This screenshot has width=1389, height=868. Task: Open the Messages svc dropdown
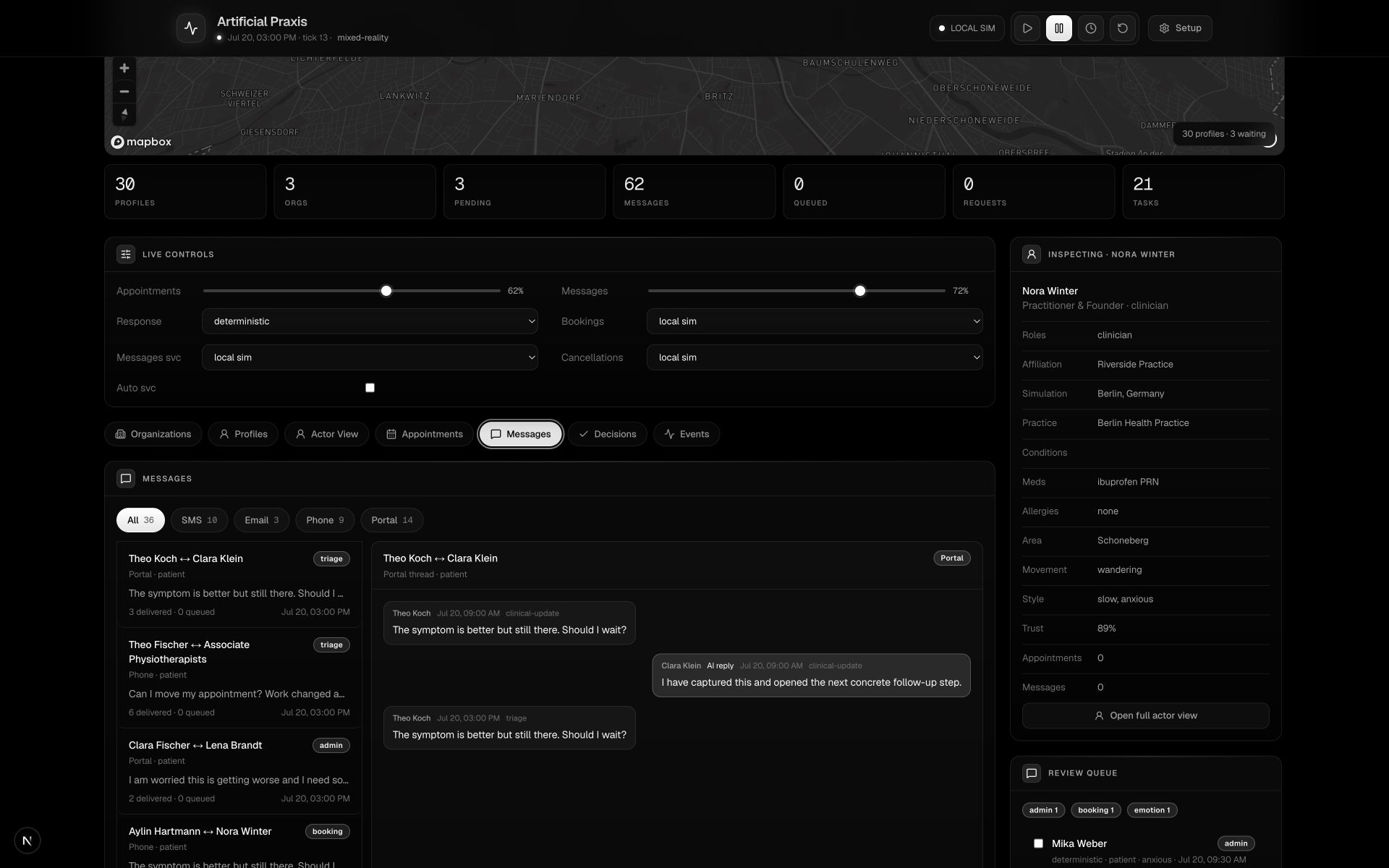(x=370, y=357)
